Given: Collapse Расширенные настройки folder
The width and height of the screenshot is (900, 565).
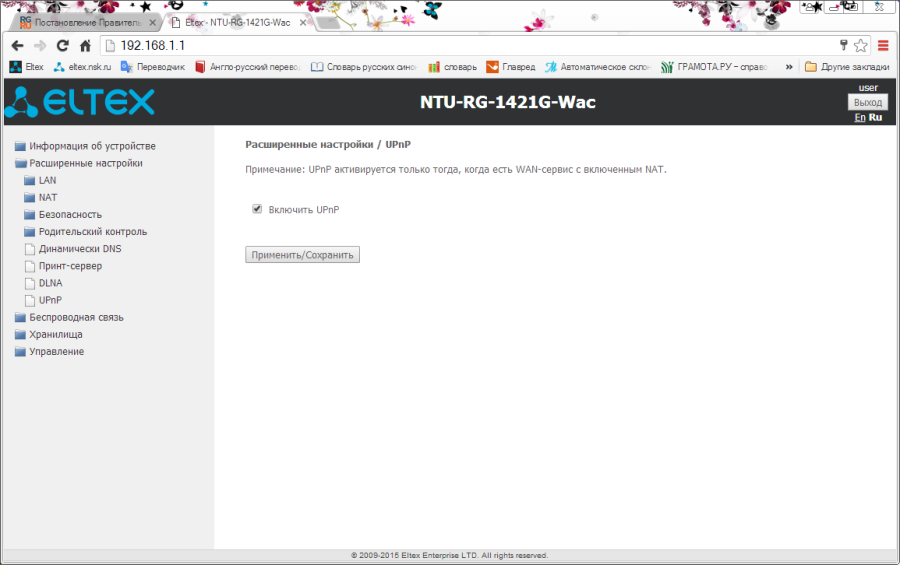Looking at the screenshot, I should point(79,163).
